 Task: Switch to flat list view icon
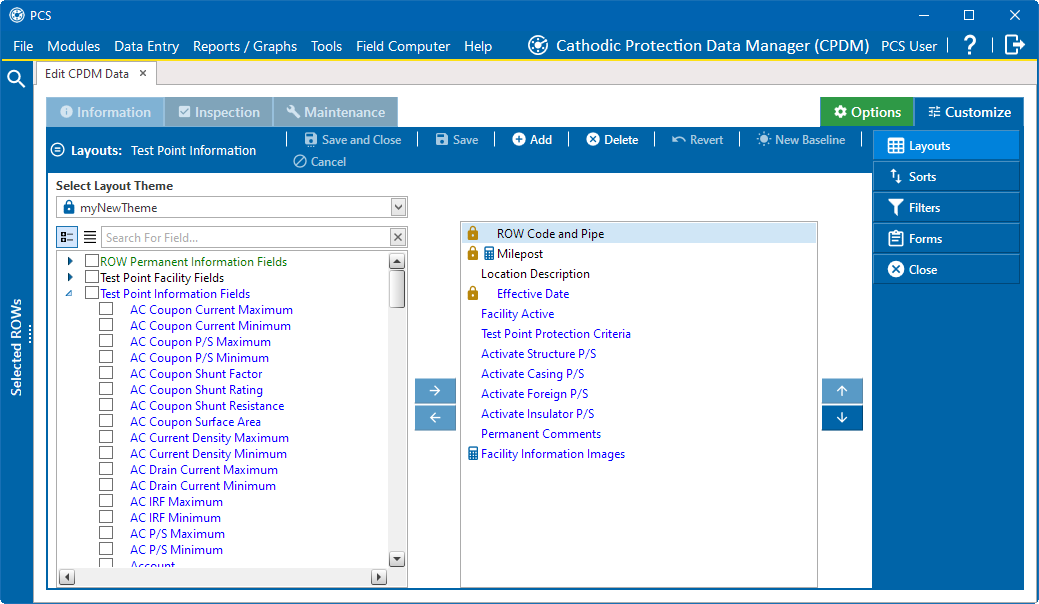[x=90, y=237]
